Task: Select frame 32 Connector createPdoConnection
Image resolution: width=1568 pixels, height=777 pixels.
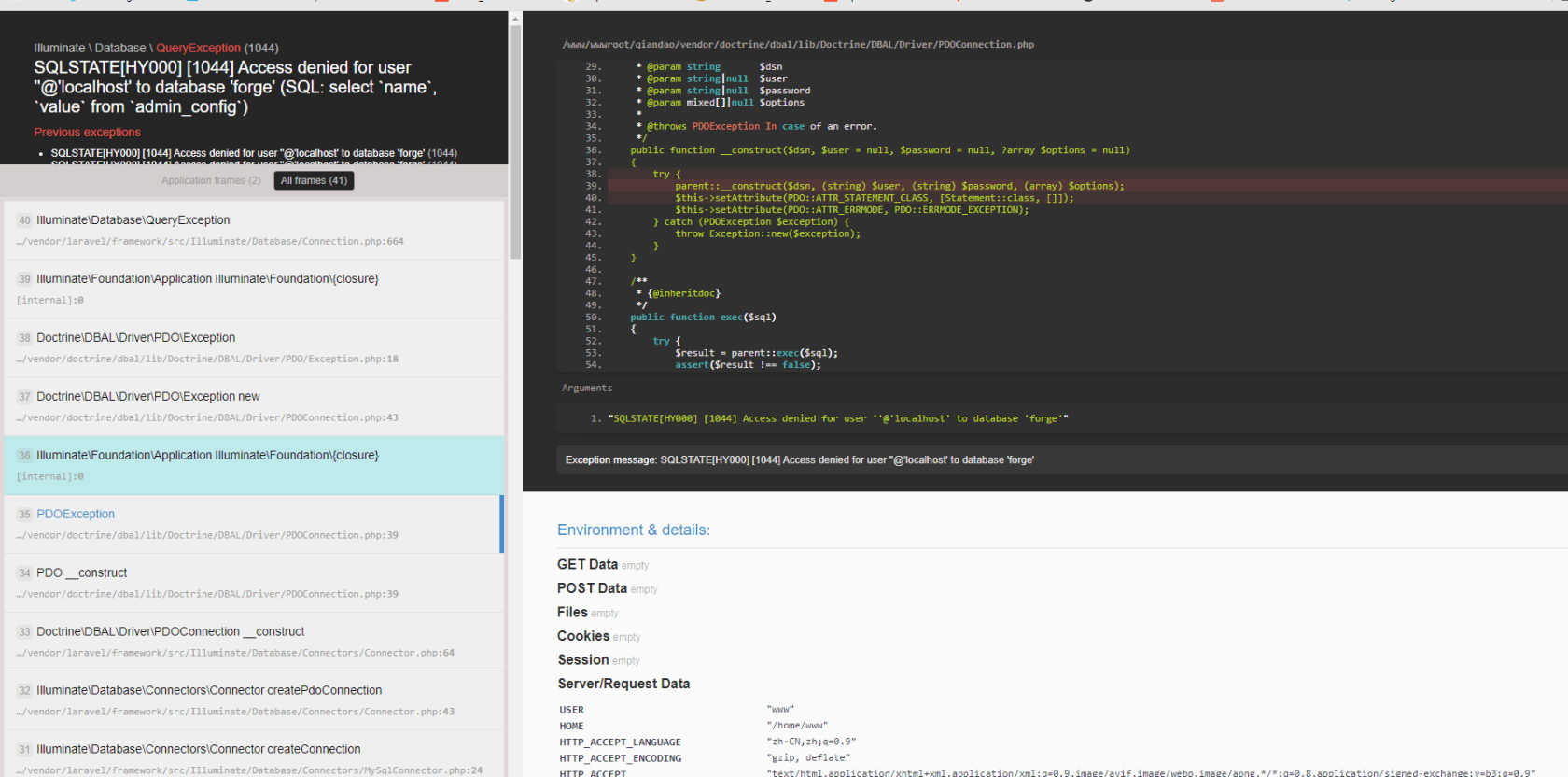Action: coord(254,700)
